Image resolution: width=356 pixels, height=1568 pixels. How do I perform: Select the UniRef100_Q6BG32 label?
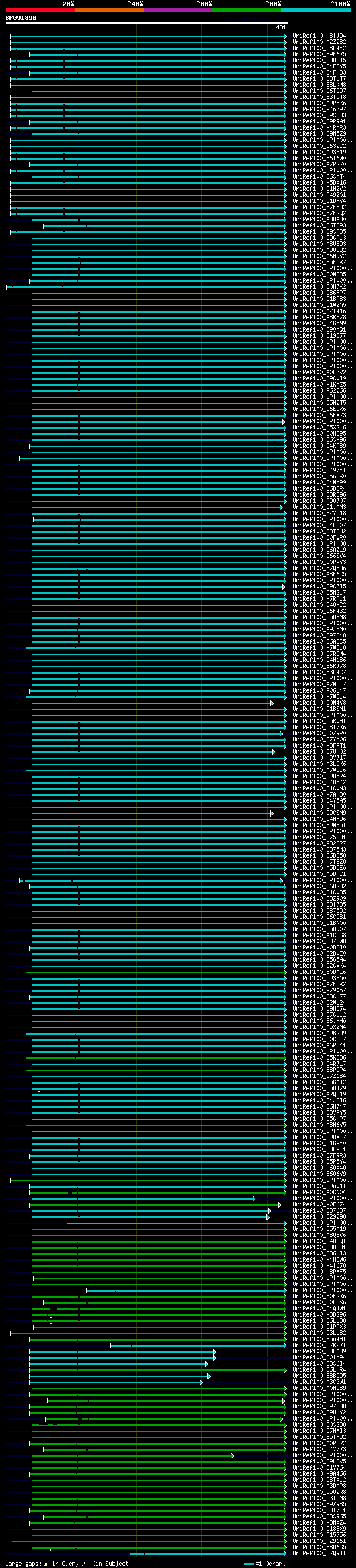click(x=319, y=886)
